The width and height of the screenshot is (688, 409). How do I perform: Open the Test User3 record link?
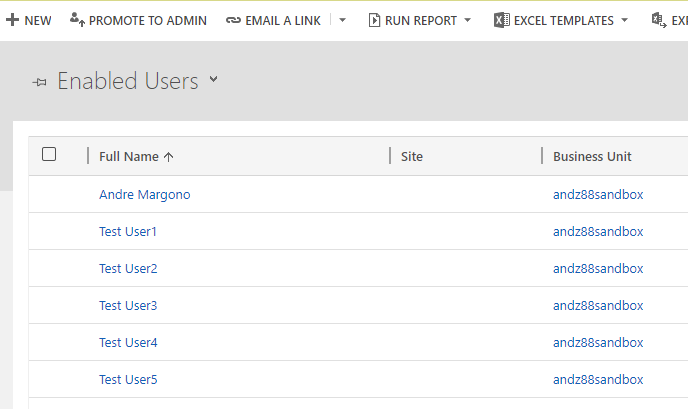point(128,306)
